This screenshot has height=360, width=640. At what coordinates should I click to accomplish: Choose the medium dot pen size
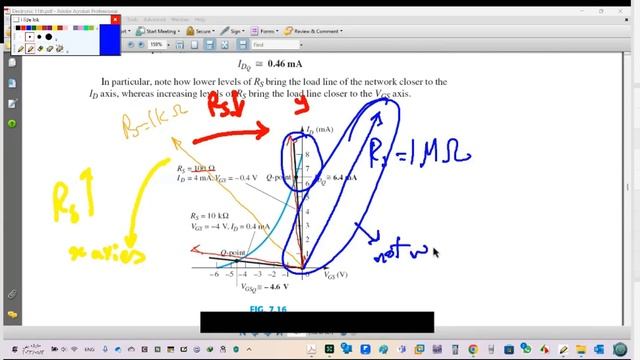click(39, 37)
